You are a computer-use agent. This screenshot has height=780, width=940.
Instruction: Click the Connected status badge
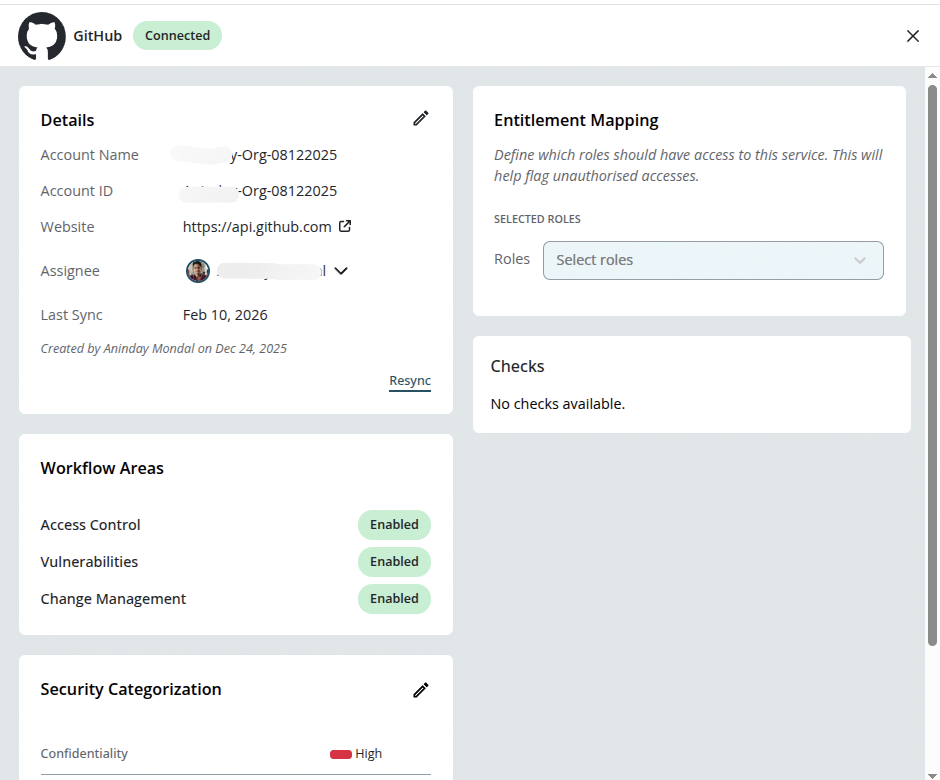(177, 35)
